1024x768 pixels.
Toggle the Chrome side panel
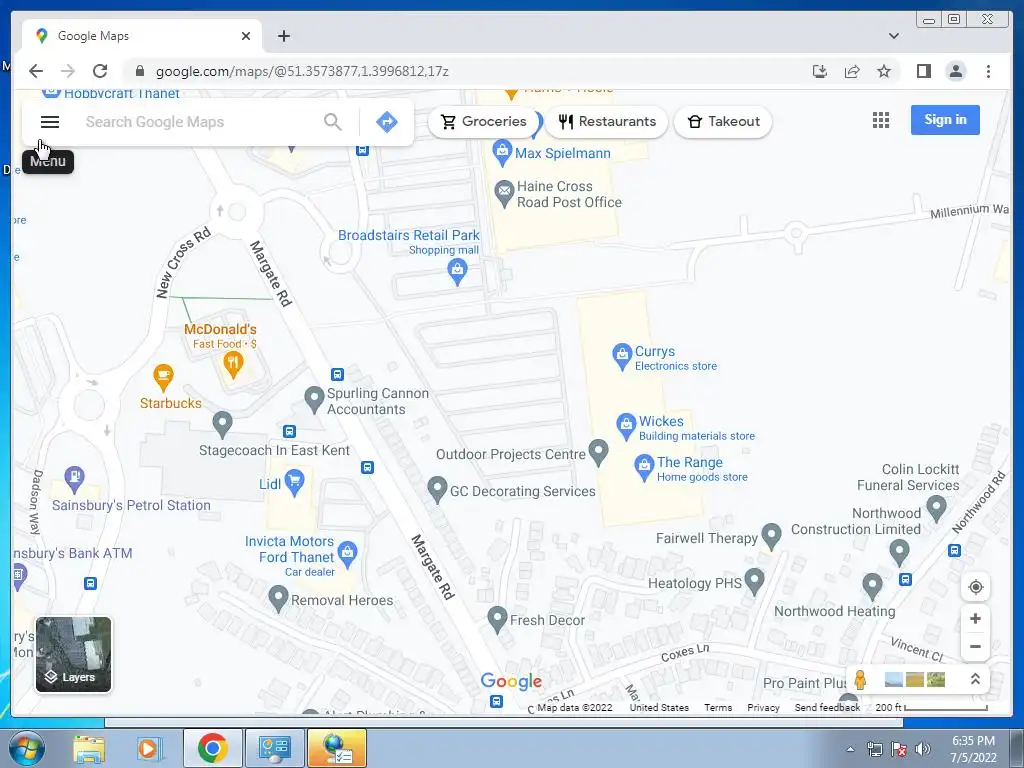coord(923,71)
